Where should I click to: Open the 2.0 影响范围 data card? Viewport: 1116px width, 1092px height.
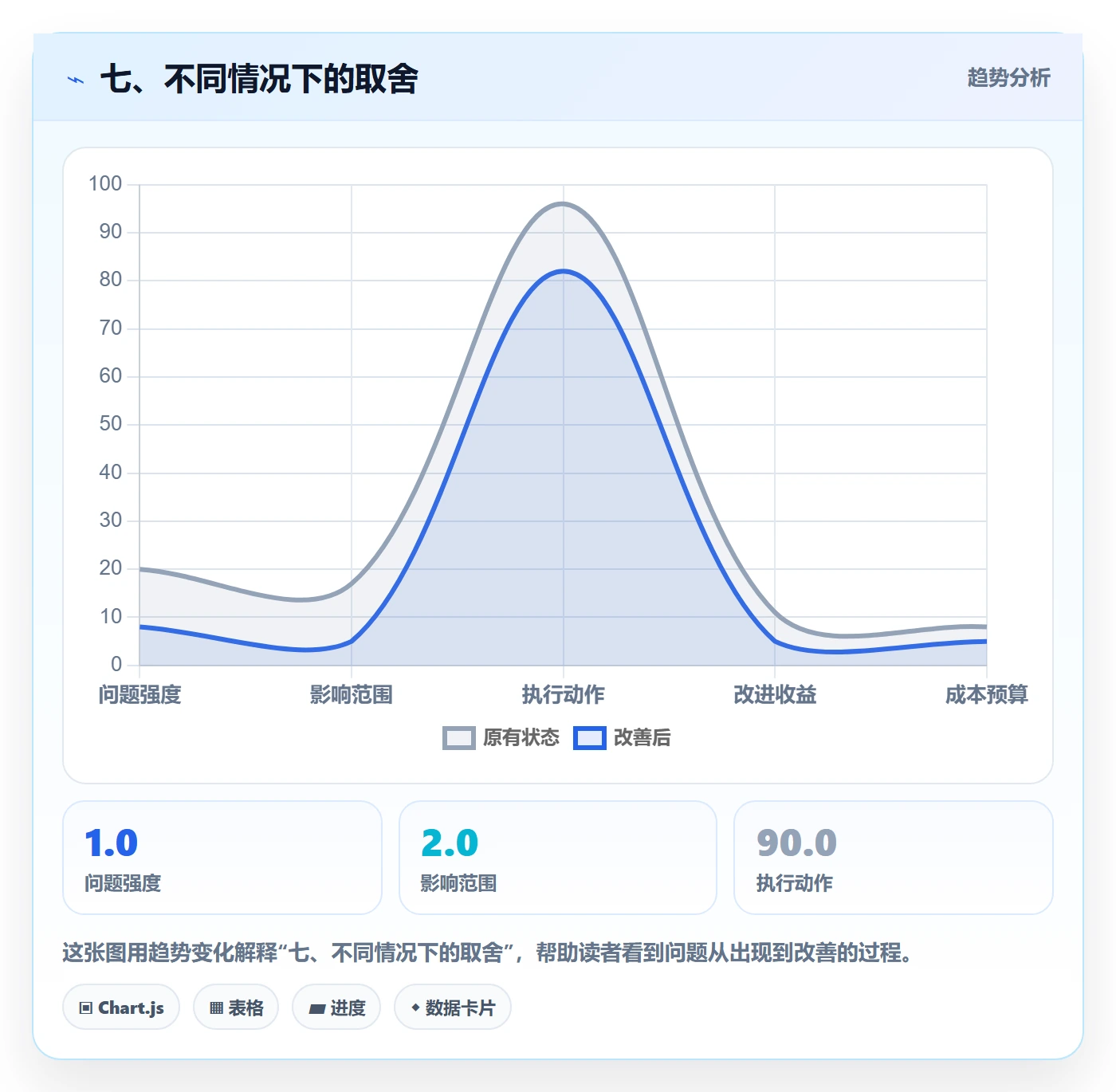558,858
